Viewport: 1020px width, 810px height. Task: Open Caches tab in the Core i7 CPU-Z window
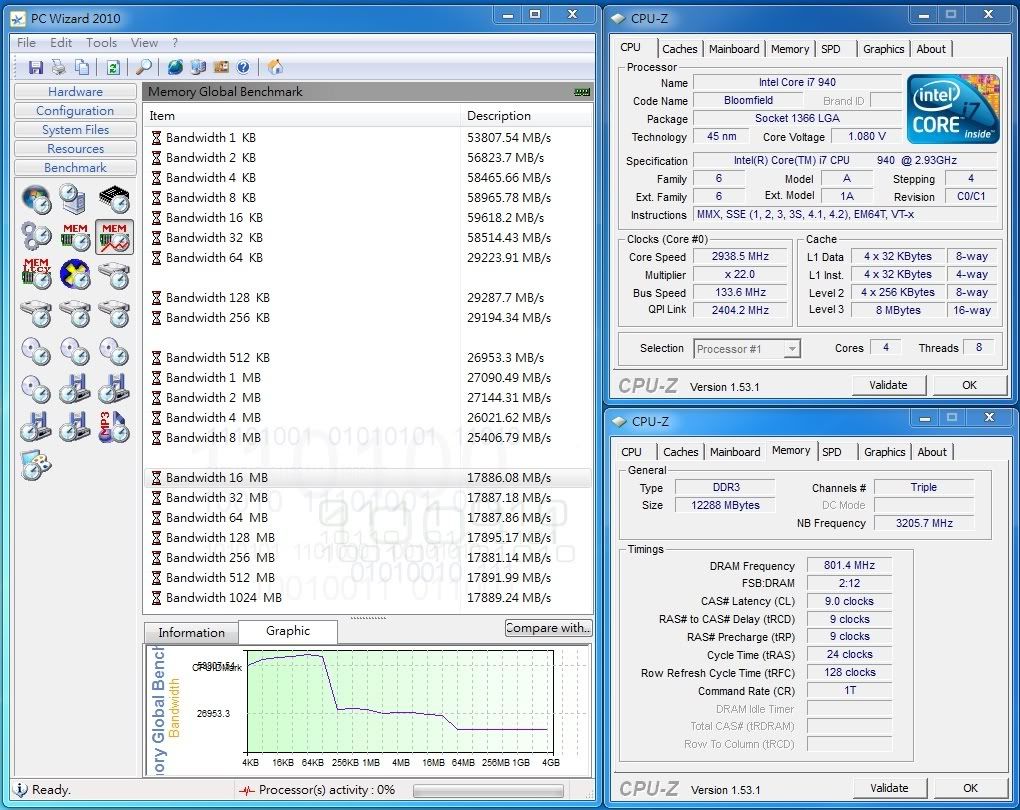679,49
